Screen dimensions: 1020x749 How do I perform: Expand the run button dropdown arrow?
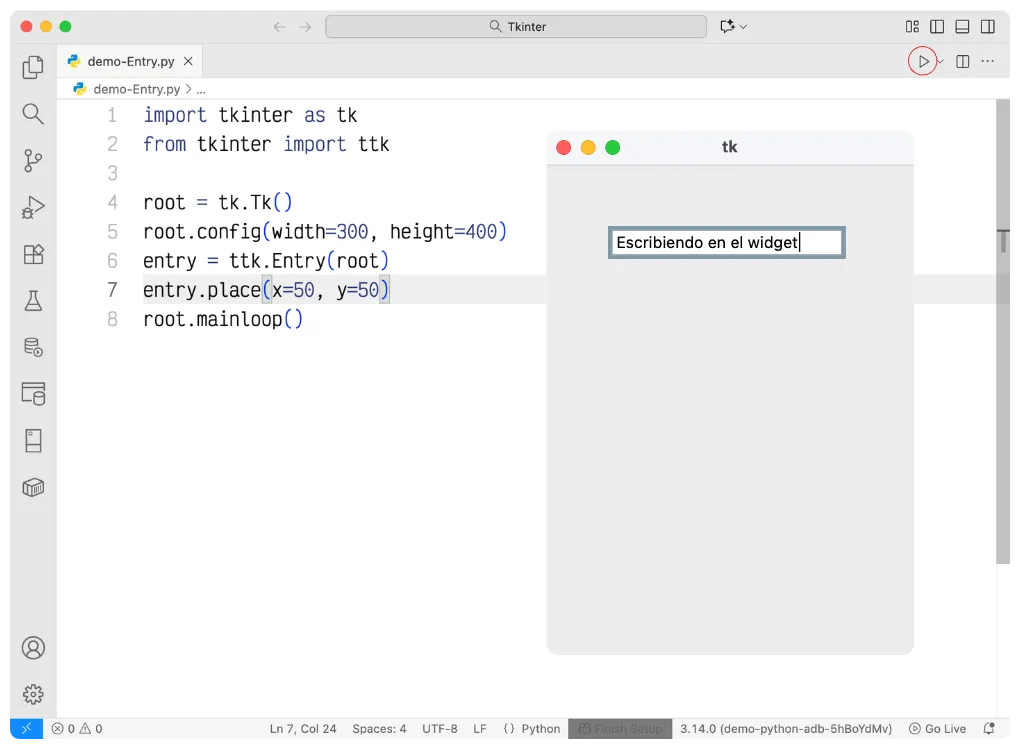click(x=941, y=62)
